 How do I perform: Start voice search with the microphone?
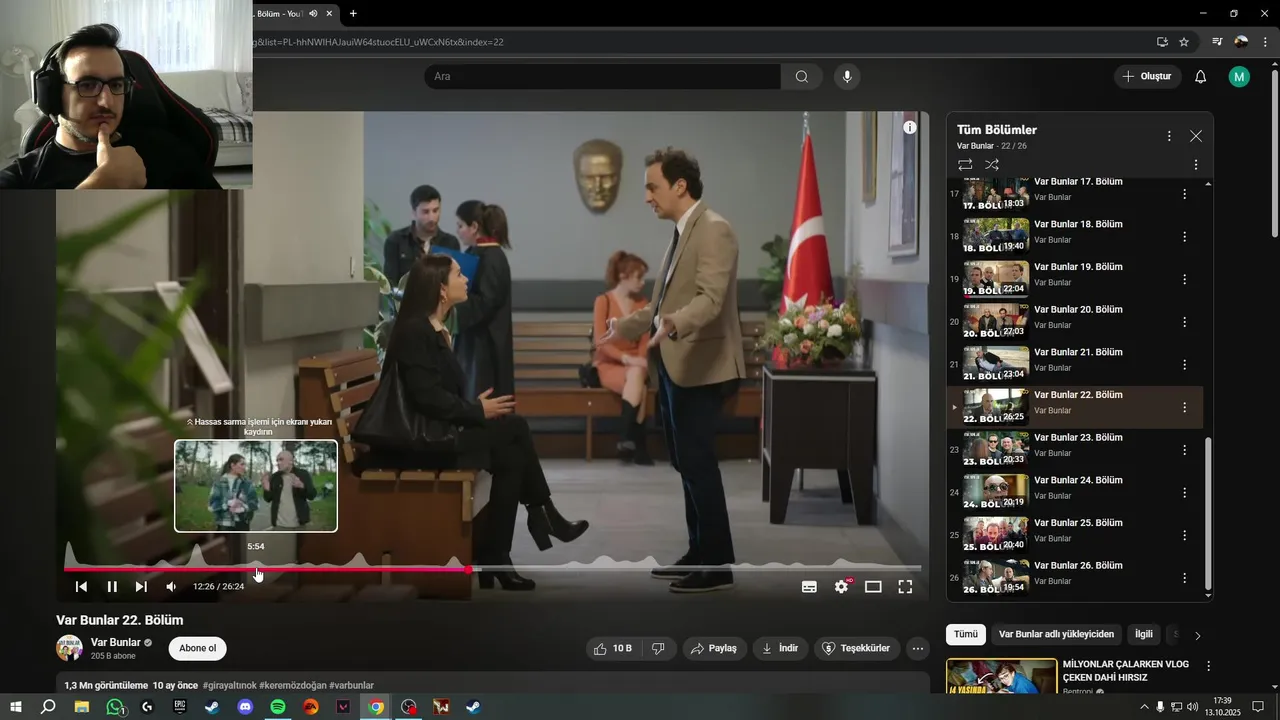847,76
